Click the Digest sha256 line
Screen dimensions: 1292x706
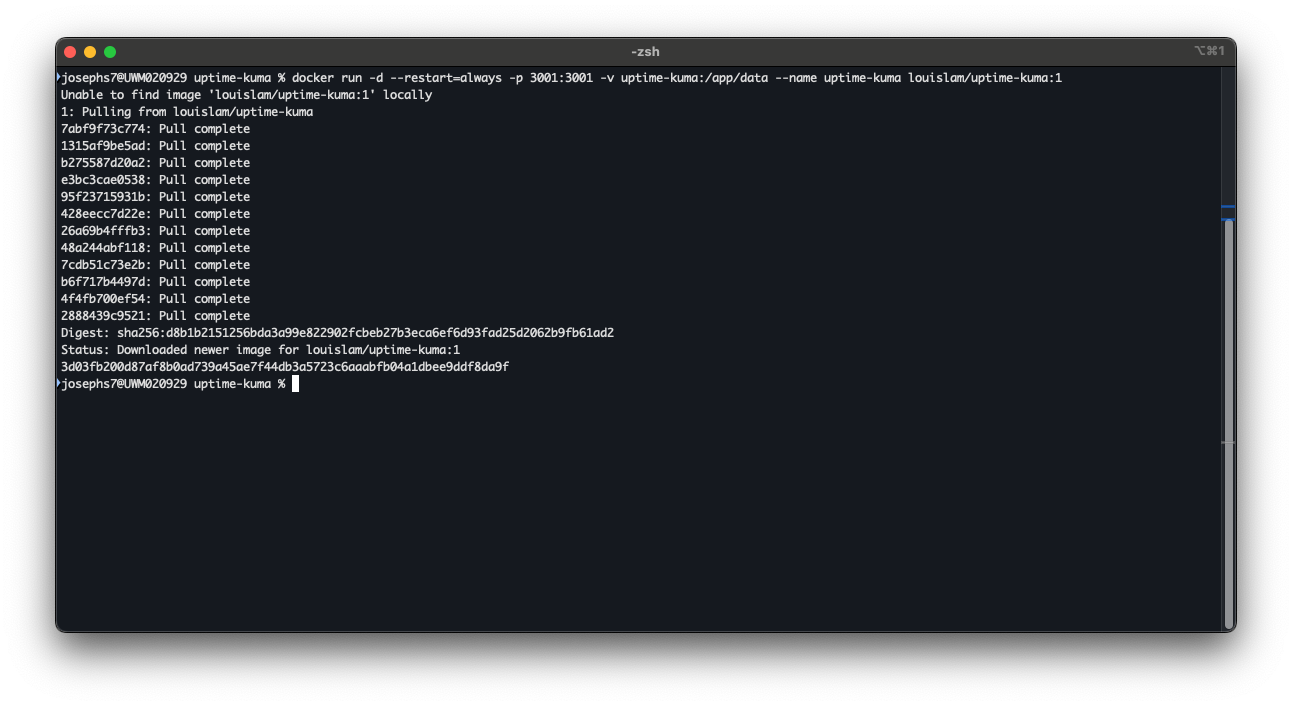tap(337, 333)
